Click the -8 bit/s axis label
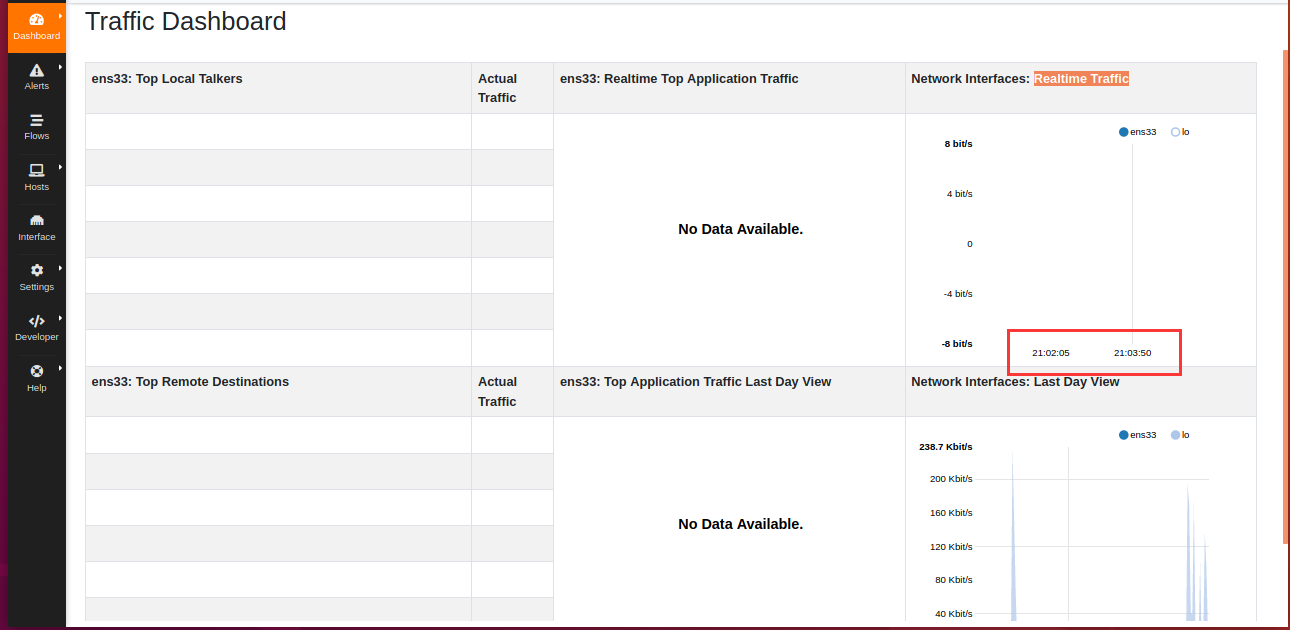 click(957, 344)
